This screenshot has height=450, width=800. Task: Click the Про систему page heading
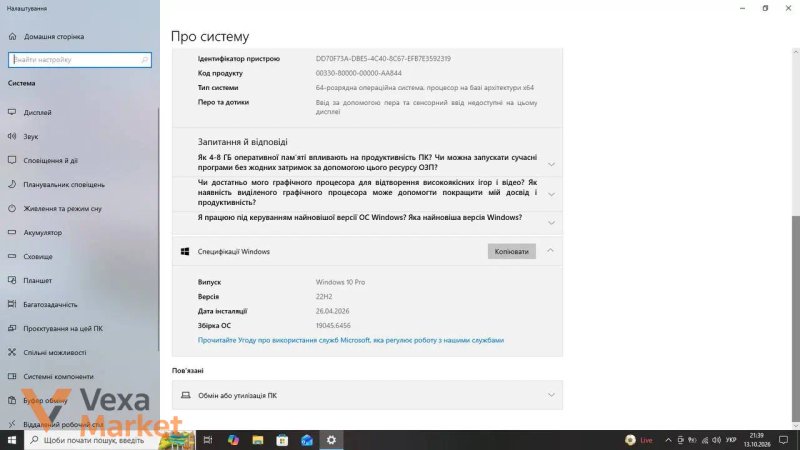click(210, 36)
